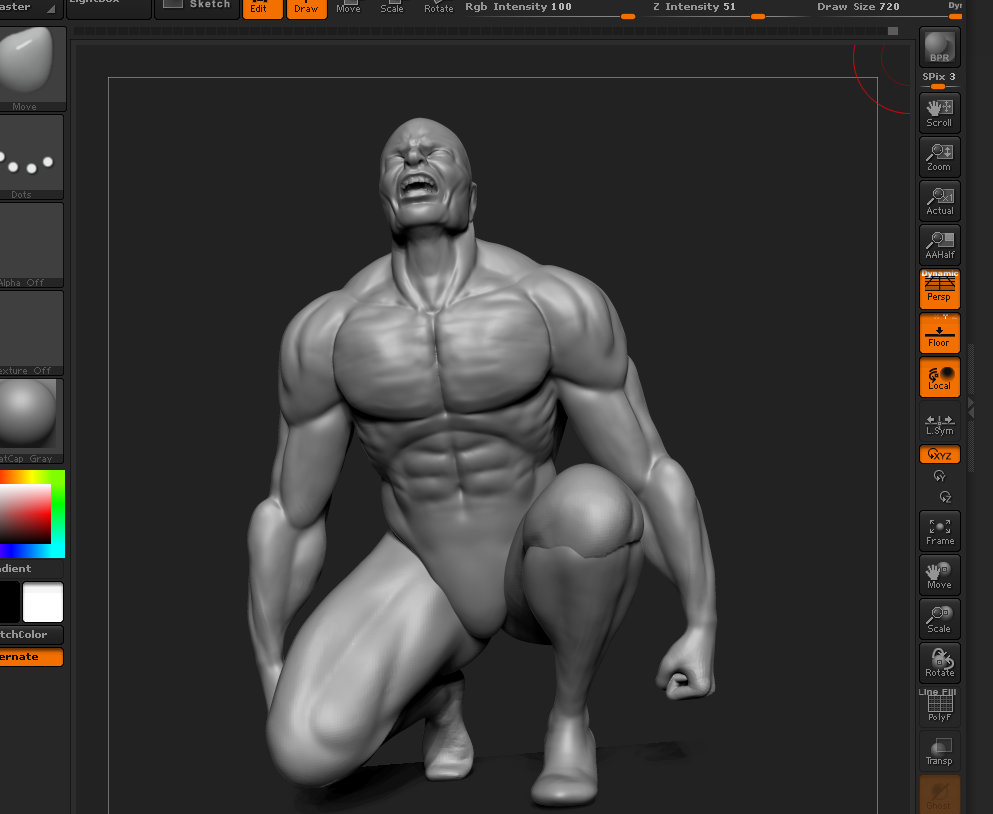
Task: Select the Zoom canvas tool
Action: [x=939, y=157]
